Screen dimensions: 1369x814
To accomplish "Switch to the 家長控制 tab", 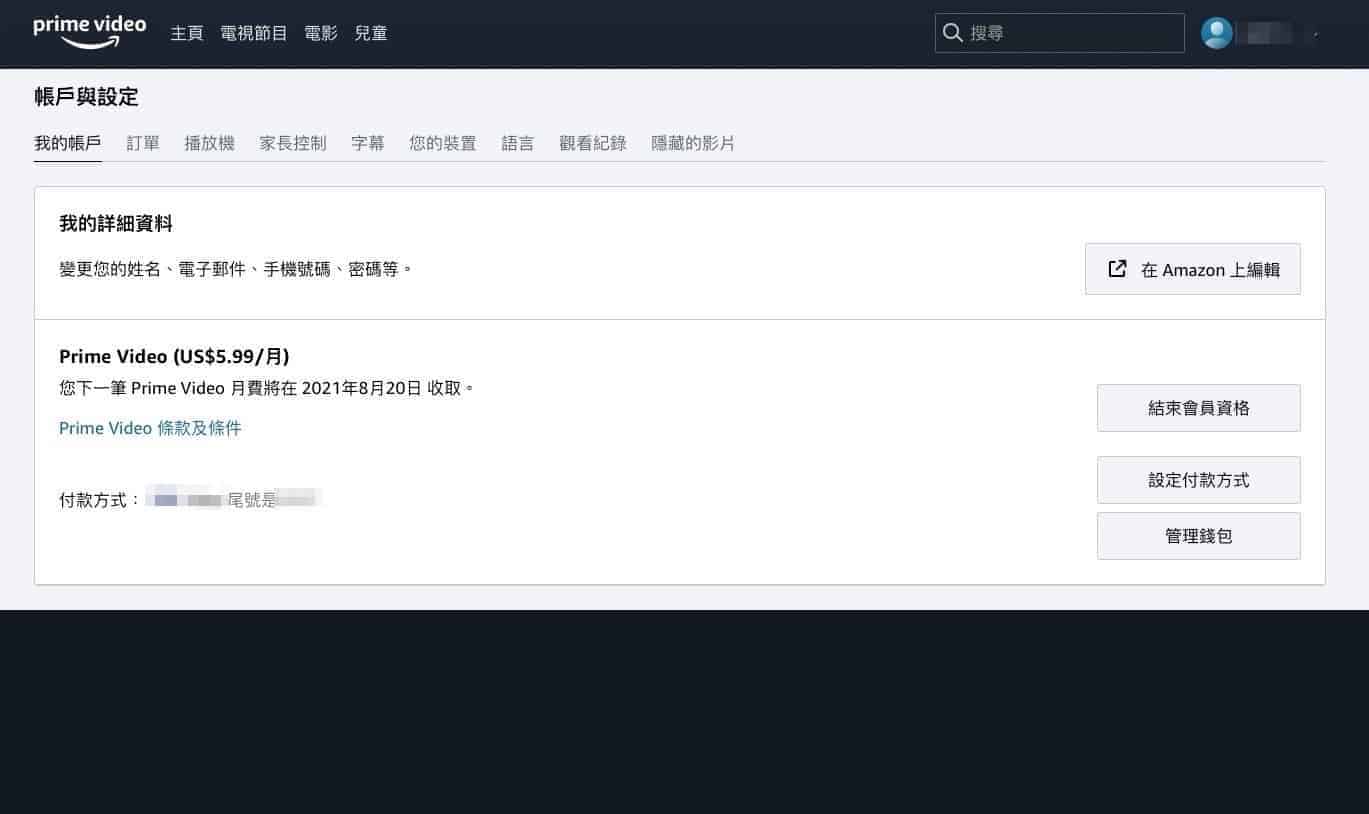I will (x=293, y=143).
